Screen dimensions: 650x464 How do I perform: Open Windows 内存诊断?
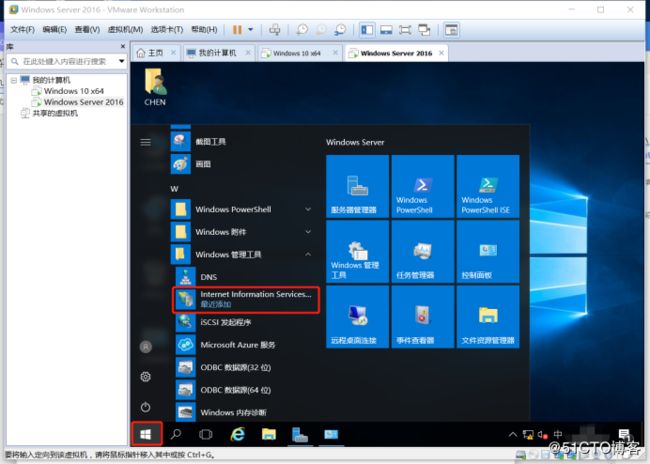(245, 412)
